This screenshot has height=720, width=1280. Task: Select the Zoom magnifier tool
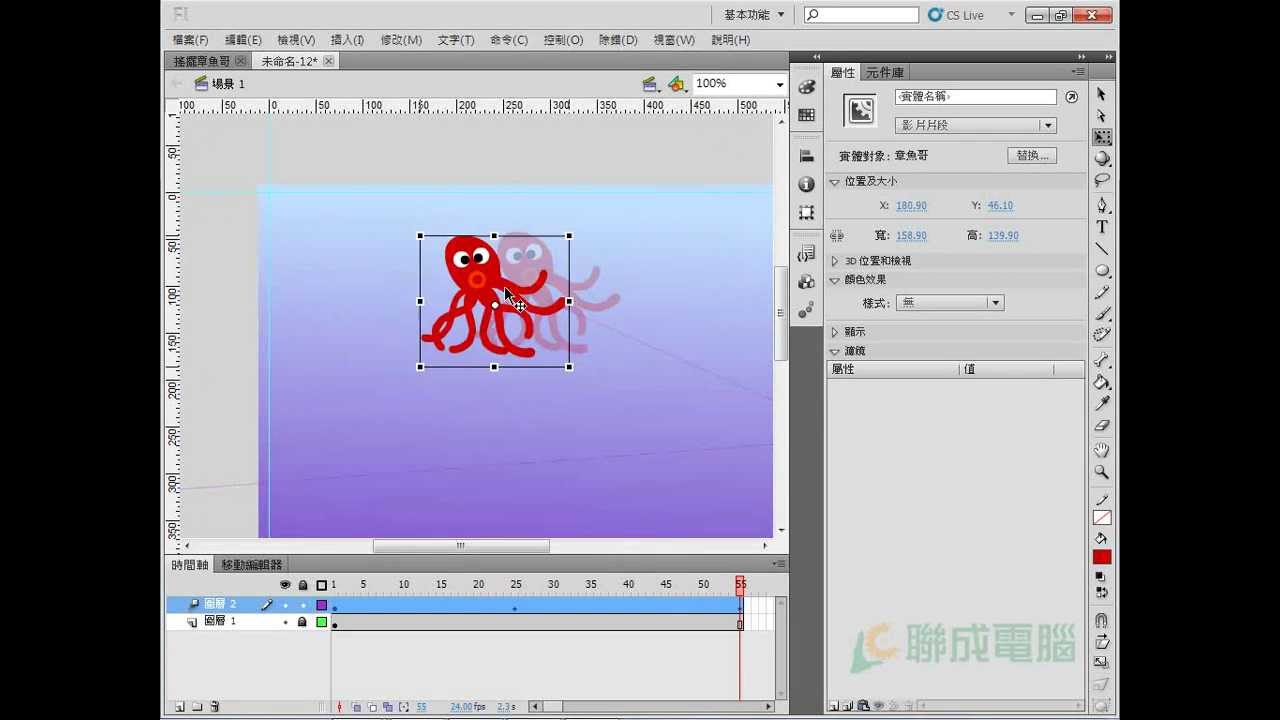click(x=1102, y=472)
